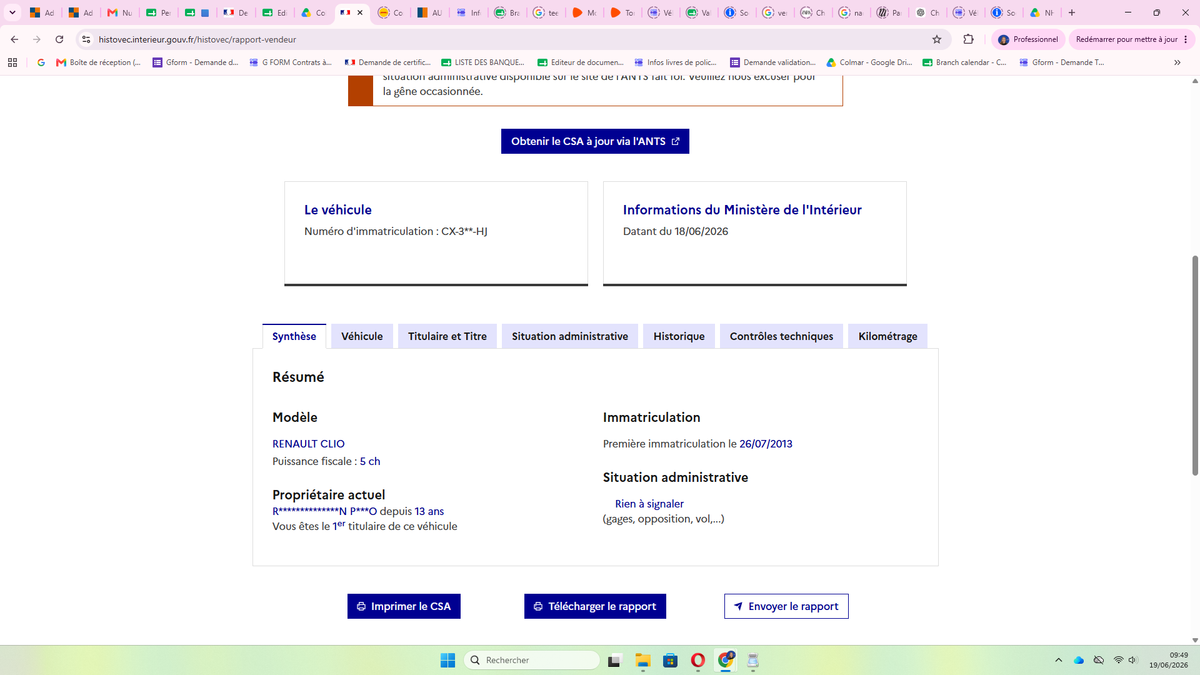
Task: Switch to the 'Pe' browser tab
Action: [158, 13]
